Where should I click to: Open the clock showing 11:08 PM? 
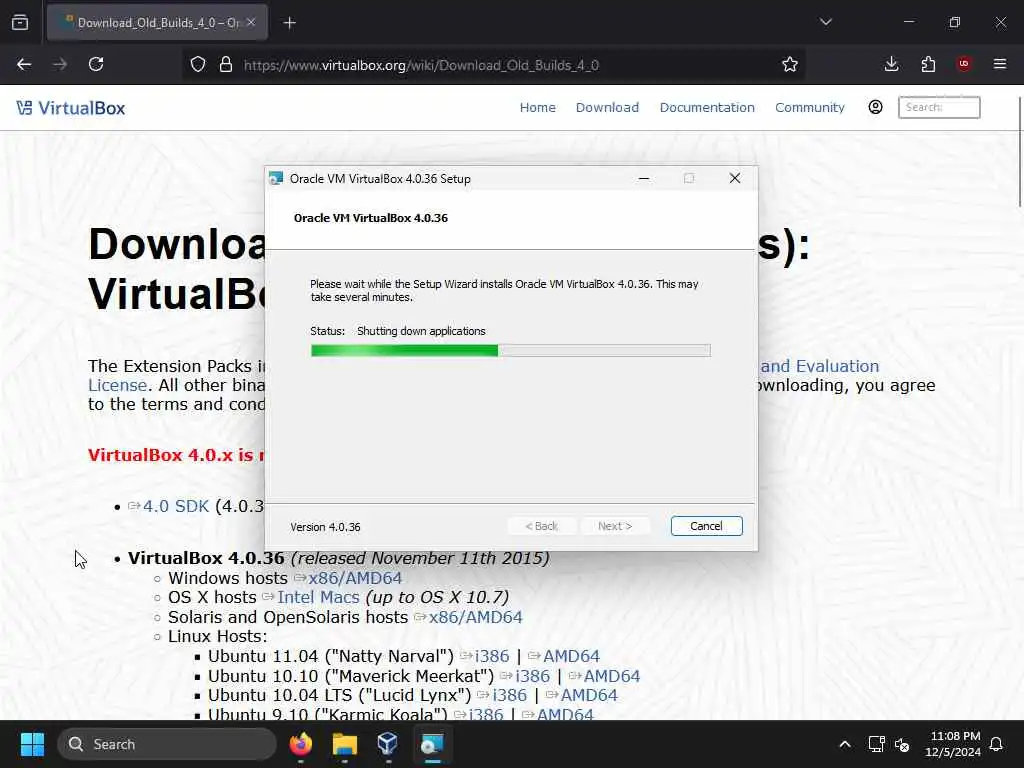[953, 744]
